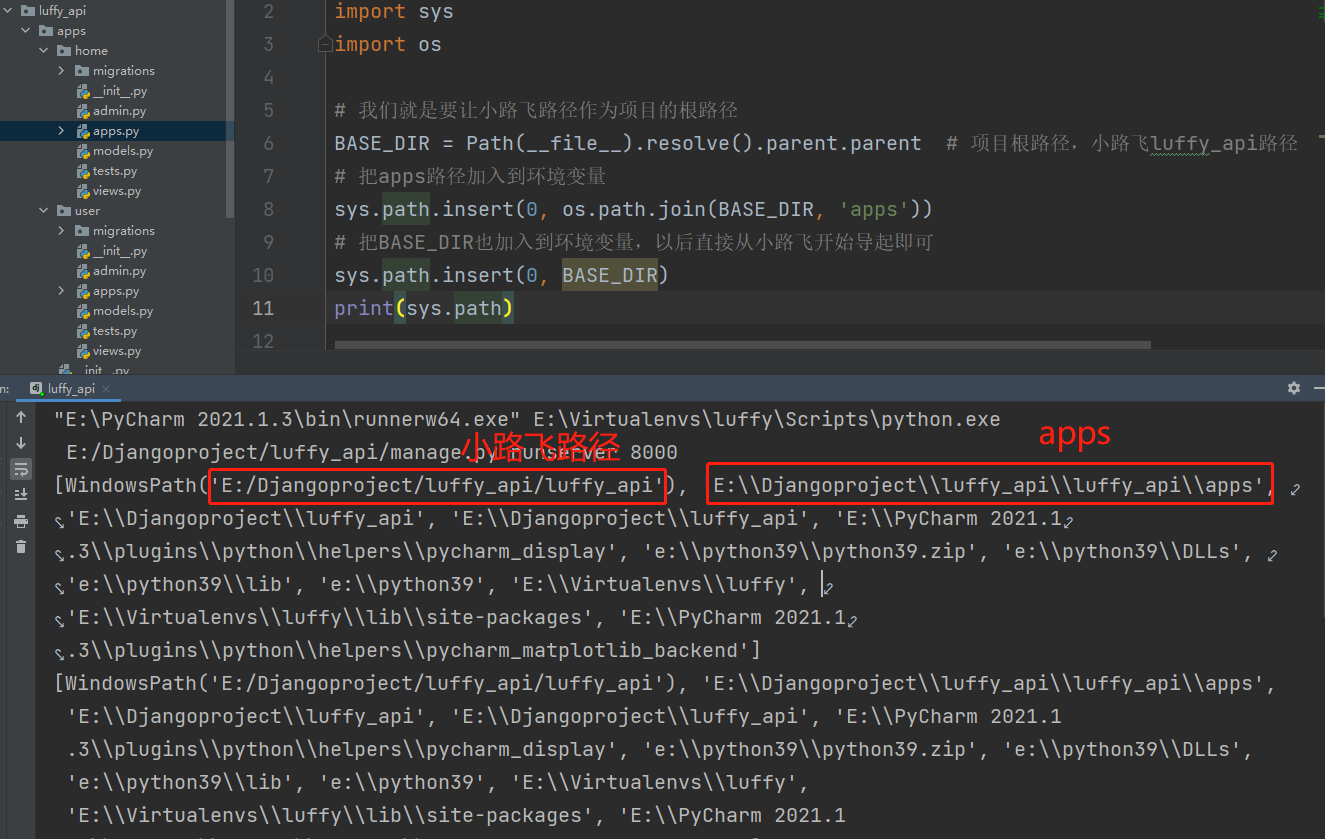Open Run panel settings gear
Image resolution: width=1325 pixels, height=839 pixels.
tap(1294, 388)
